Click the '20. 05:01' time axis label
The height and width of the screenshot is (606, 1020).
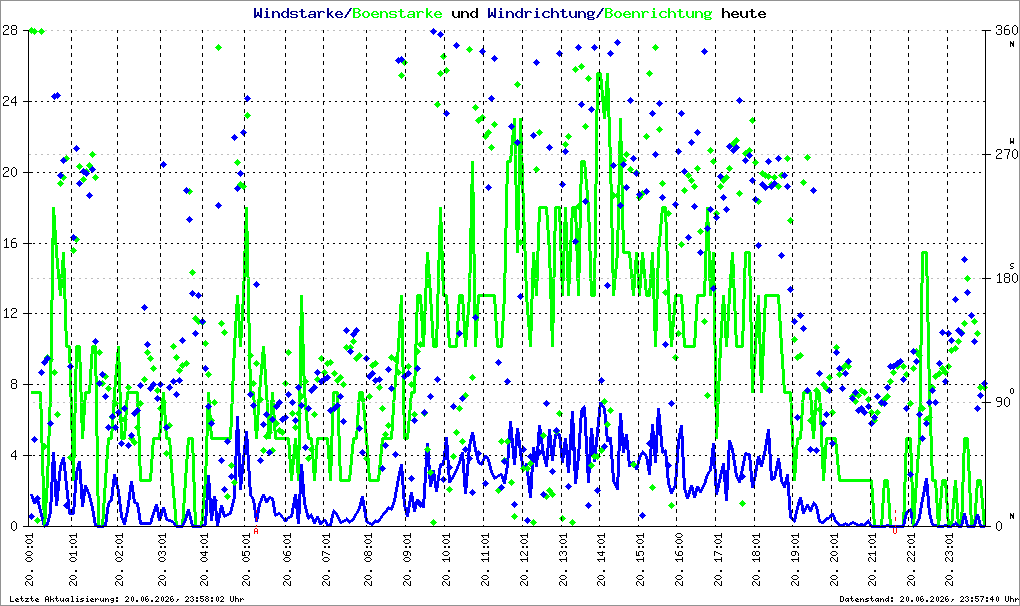coord(247,560)
